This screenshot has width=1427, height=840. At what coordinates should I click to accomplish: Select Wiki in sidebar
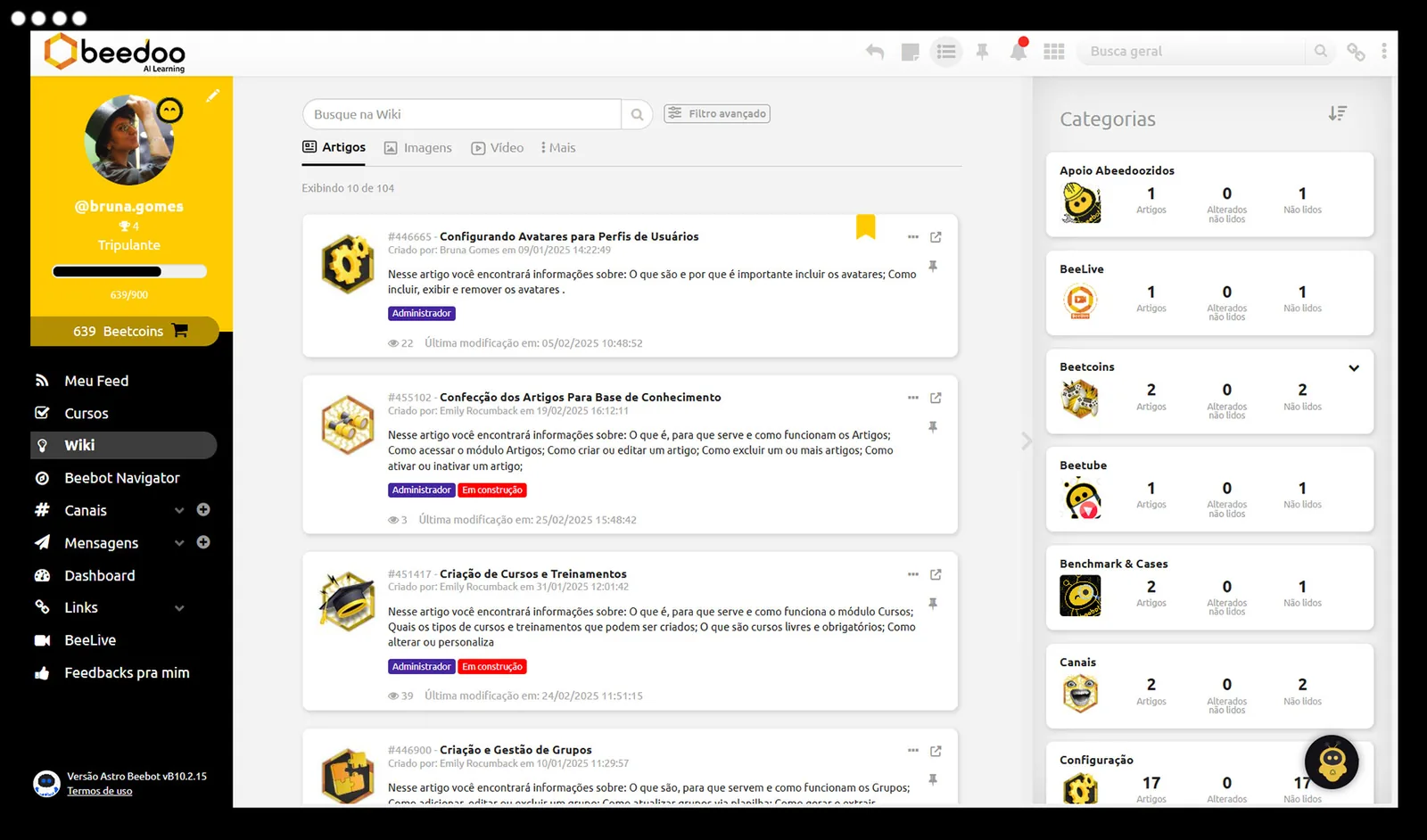point(124,445)
